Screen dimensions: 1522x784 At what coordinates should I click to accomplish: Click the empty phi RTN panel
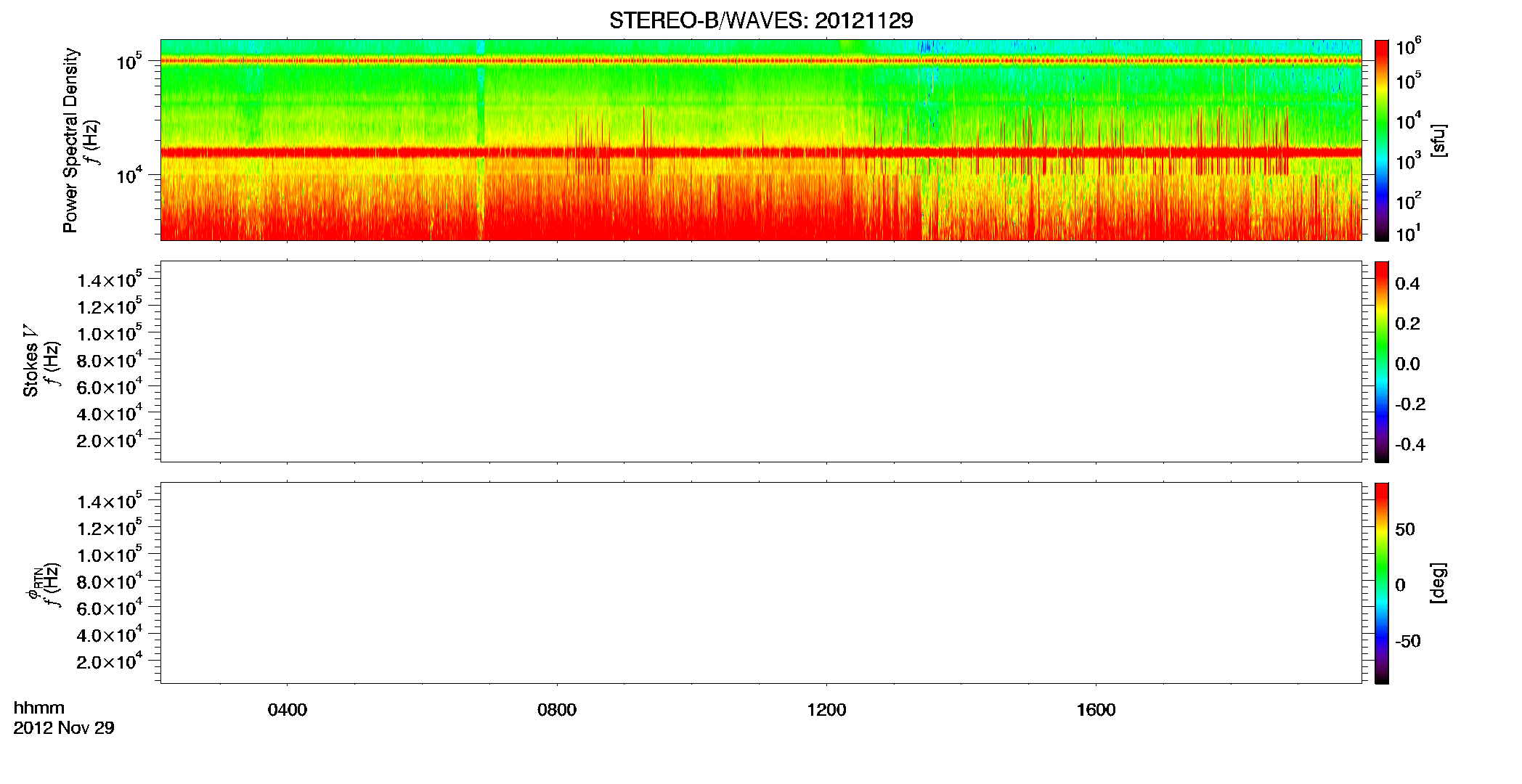(761, 583)
